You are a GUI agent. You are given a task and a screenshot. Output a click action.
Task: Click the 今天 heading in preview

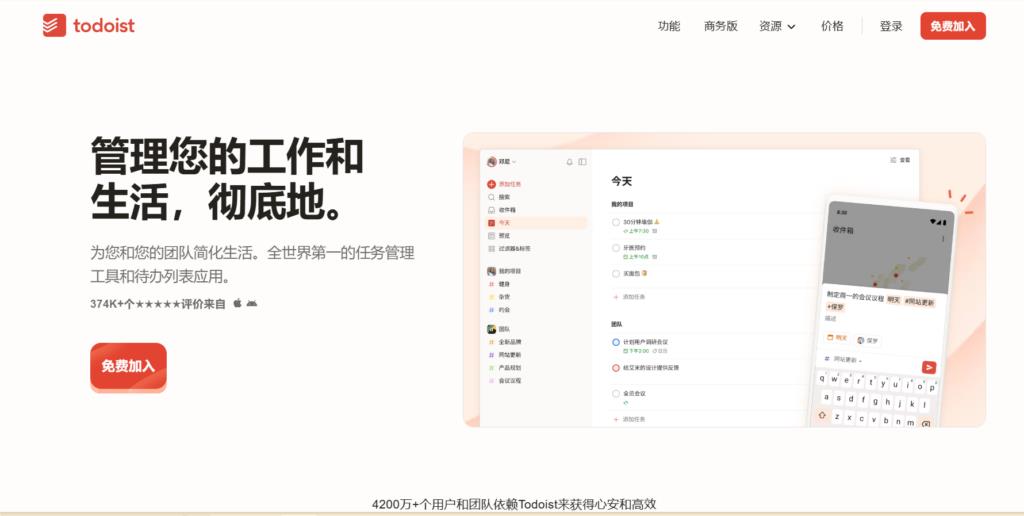click(621, 181)
